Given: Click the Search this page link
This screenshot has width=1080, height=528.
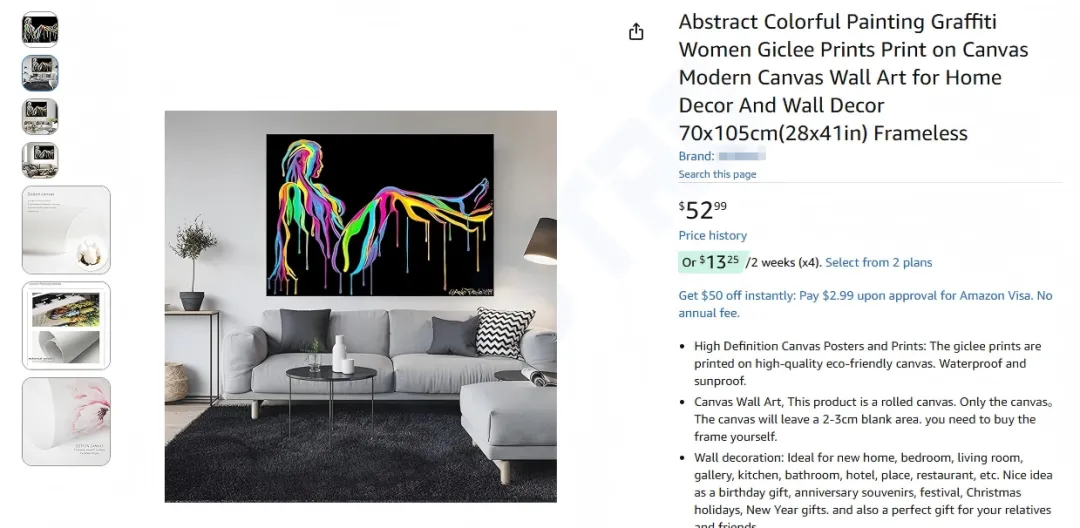Looking at the screenshot, I should coord(717,174).
